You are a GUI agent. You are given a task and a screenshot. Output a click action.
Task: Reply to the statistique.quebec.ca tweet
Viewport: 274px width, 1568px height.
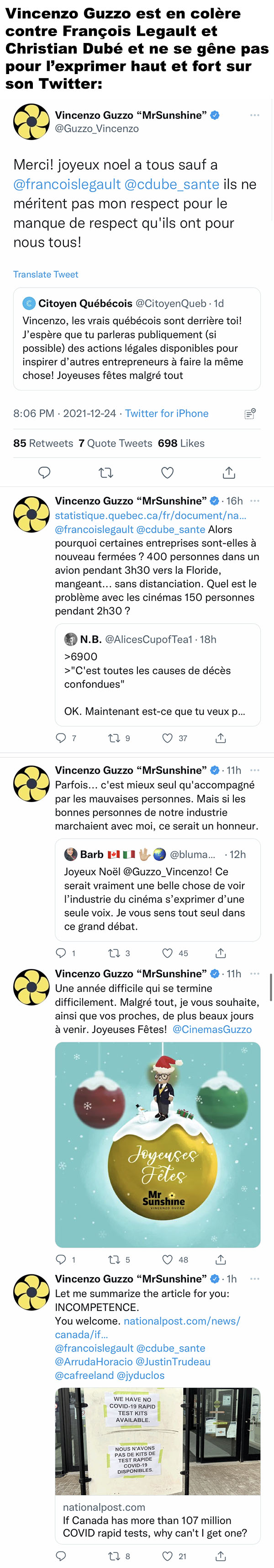pos(61,738)
